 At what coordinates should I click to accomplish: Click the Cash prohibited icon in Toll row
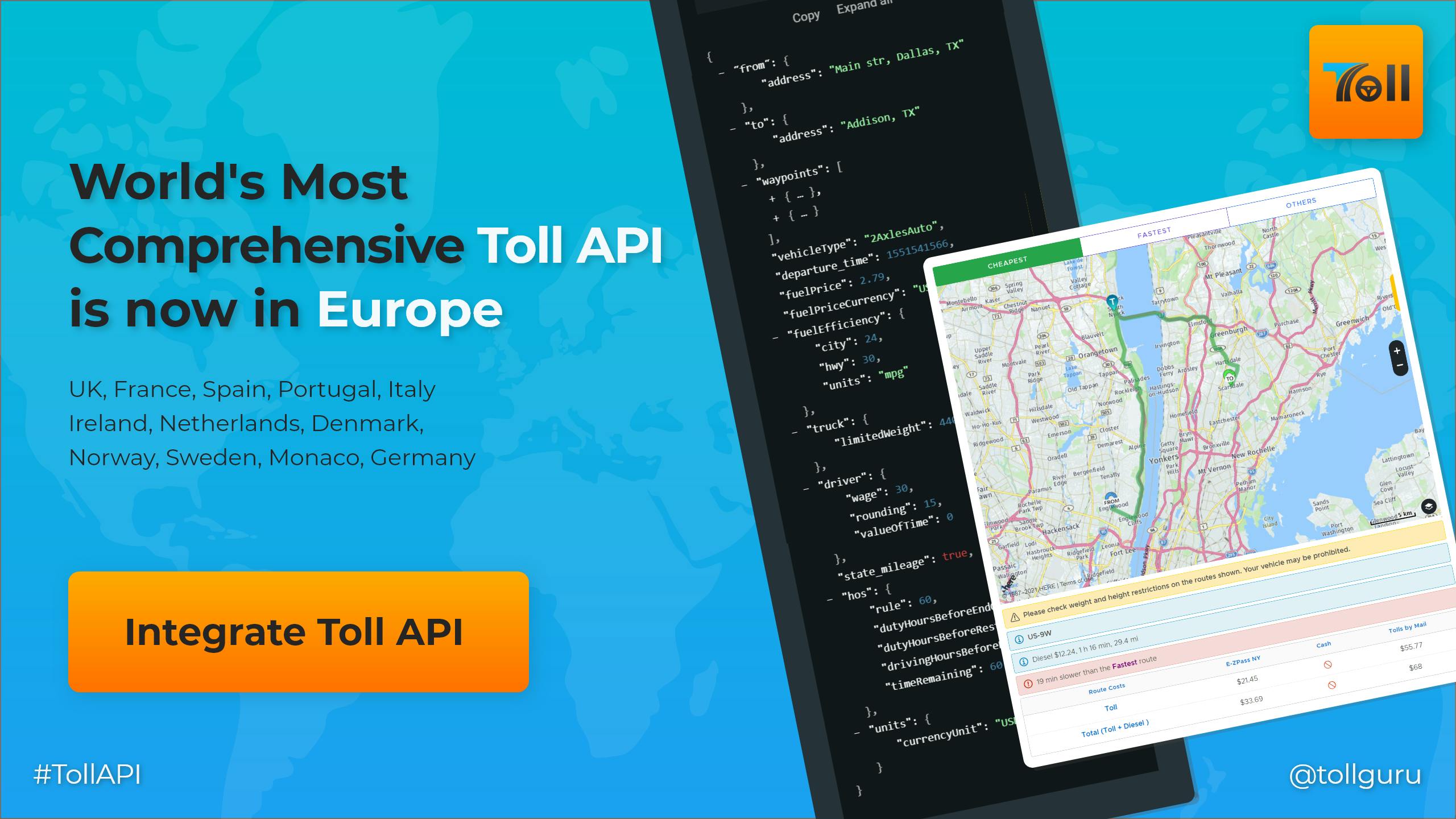tap(1328, 664)
